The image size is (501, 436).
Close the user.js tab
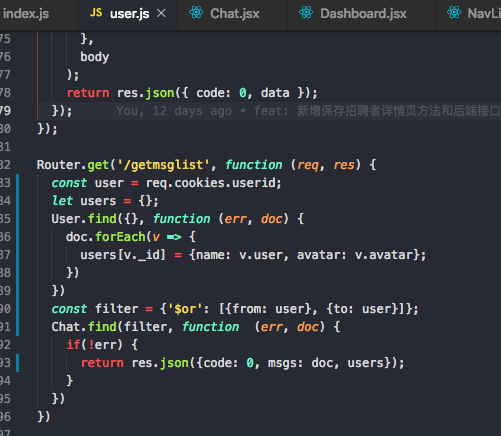(161, 13)
